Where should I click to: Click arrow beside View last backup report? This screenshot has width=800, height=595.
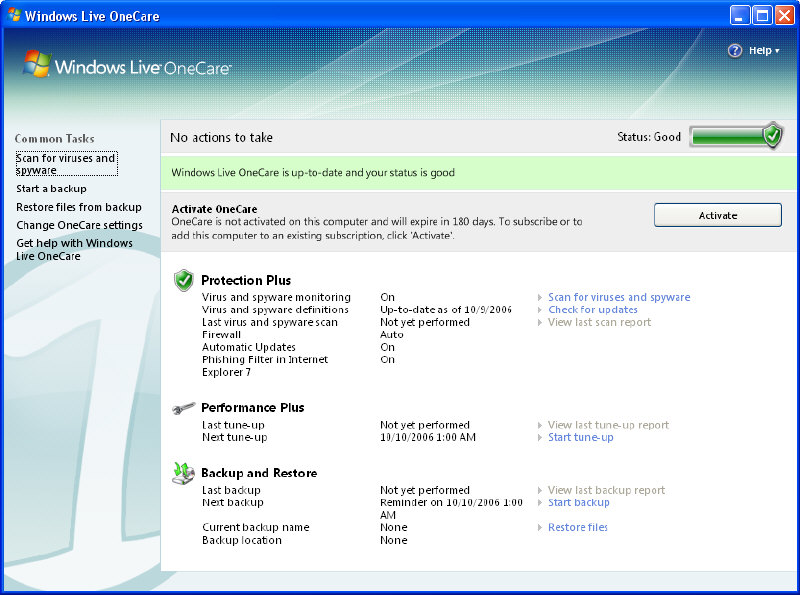(540, 490)
